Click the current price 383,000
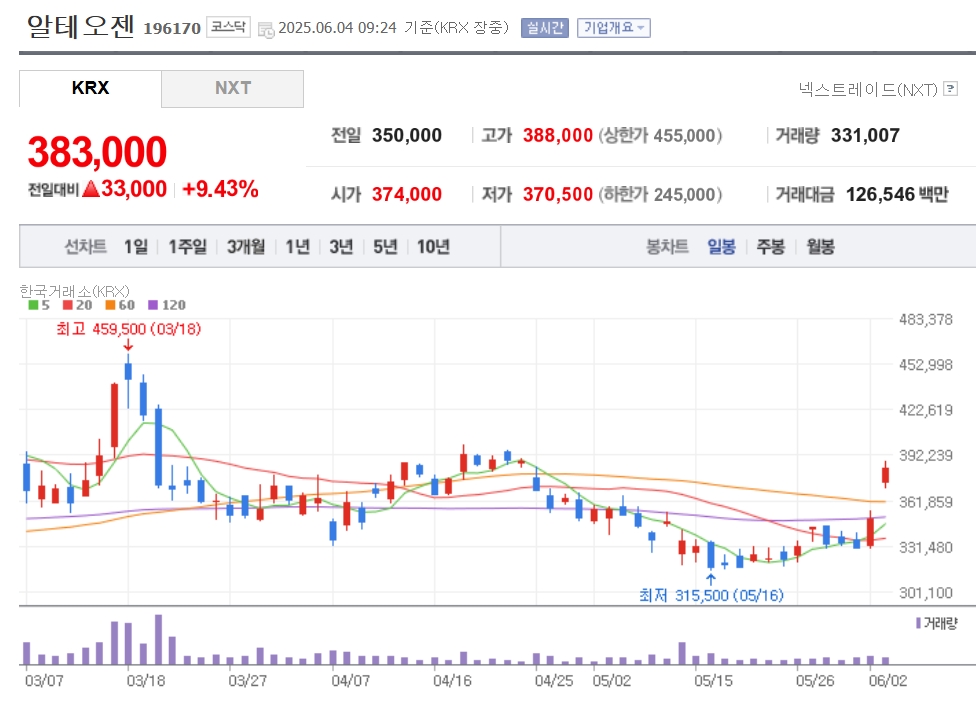Image resolution: width=976 pixels, height=719 pixels. (97, 152)
